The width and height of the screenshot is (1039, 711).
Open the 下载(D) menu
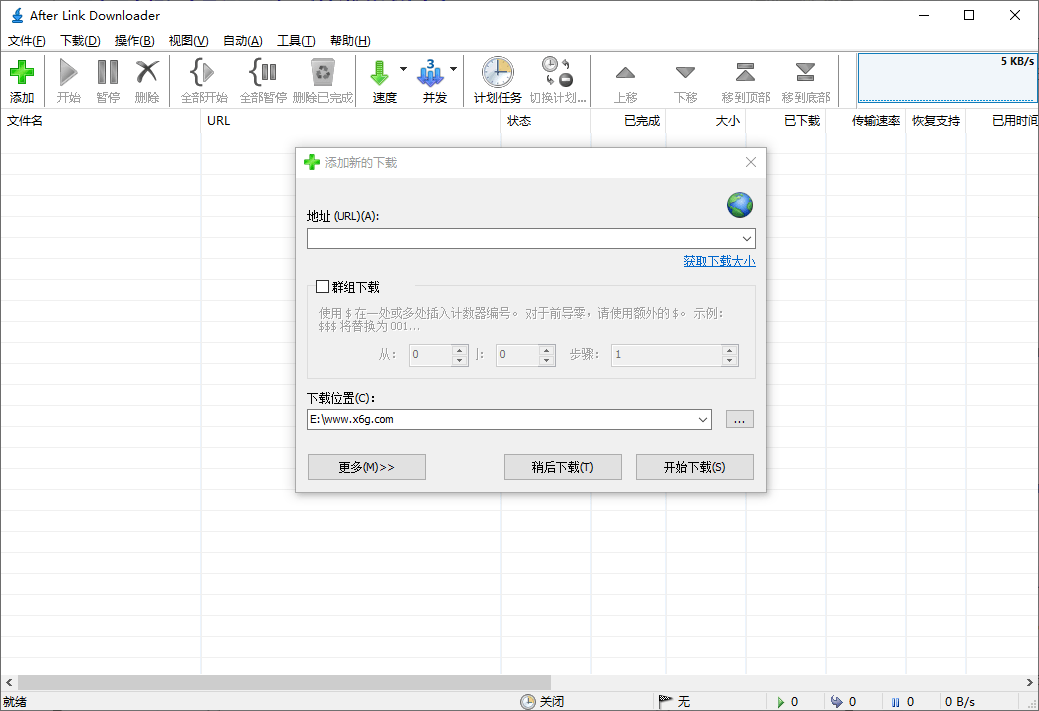click(x=79, y=40)
